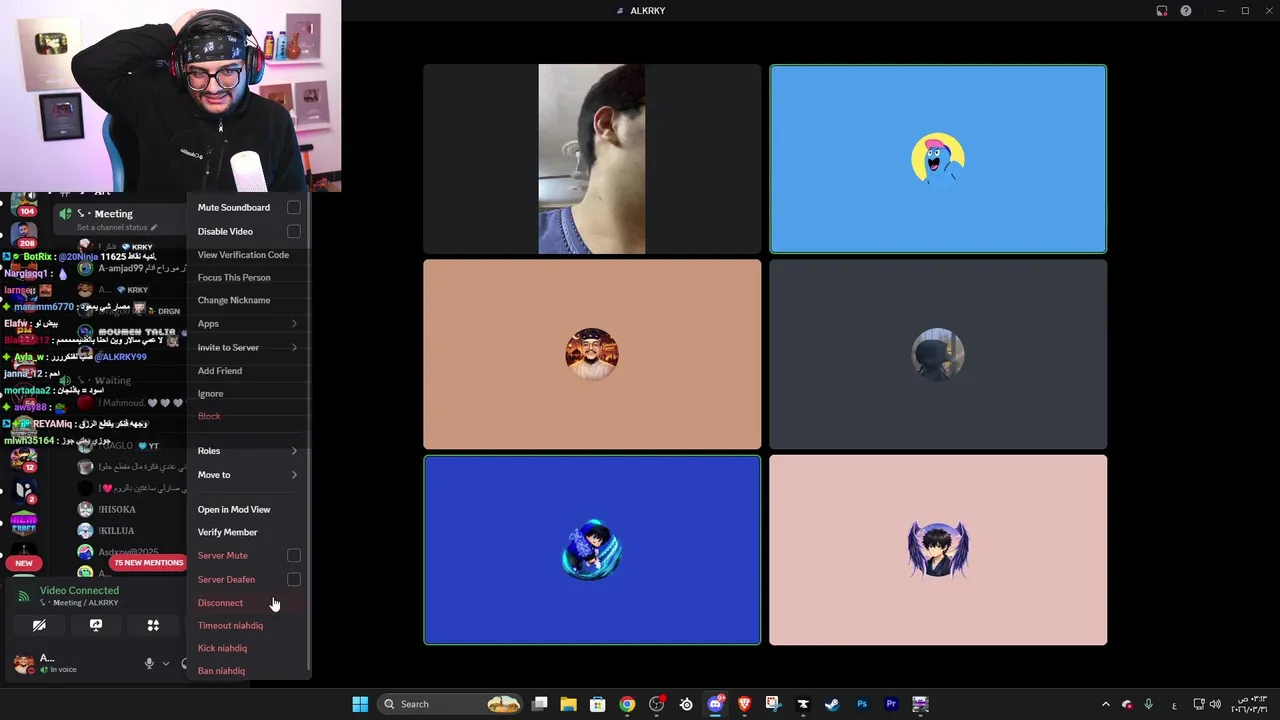Select the light blue tile with yellow avatar
Screen dimensions: 1280x720
(938, 159)
